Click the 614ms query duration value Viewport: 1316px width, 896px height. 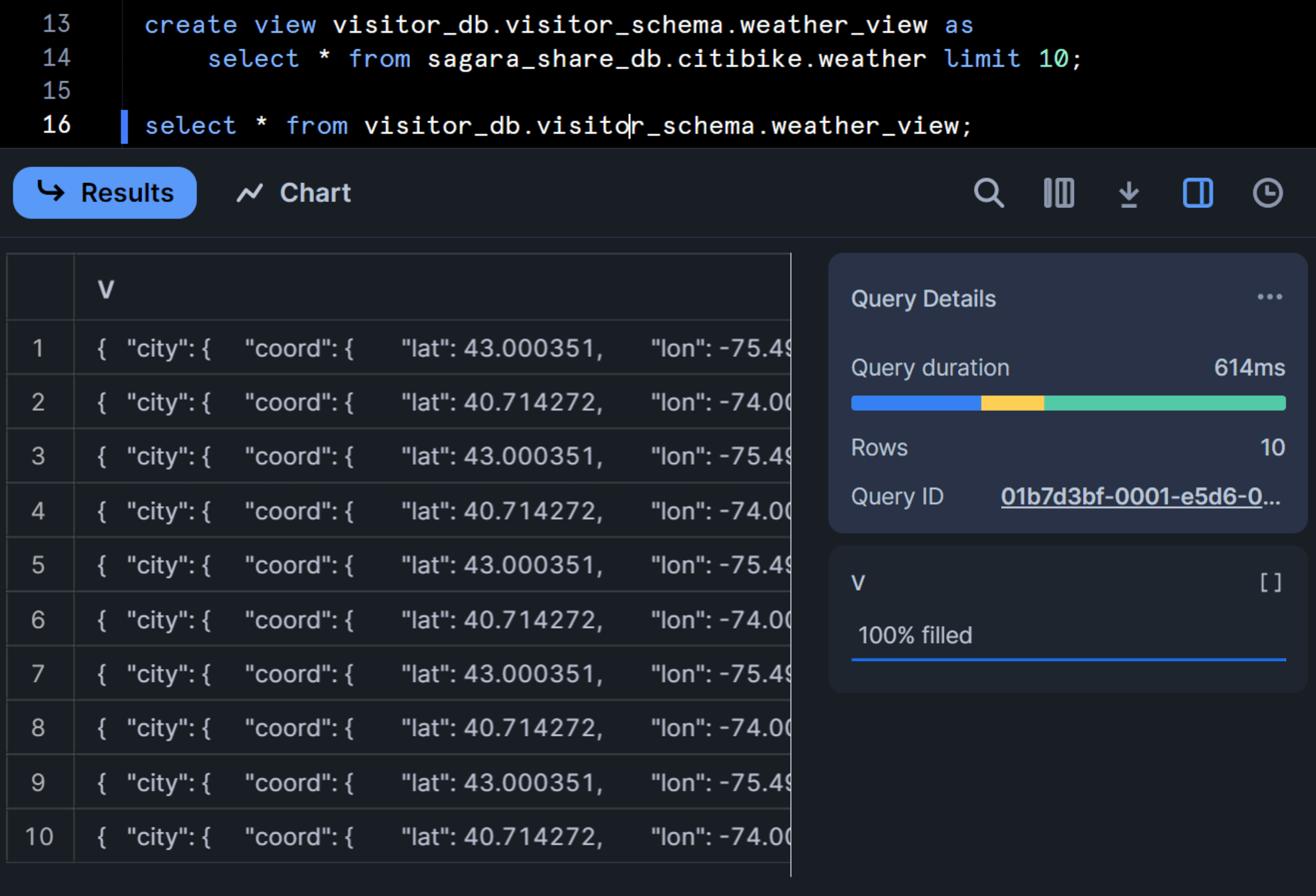point(1249,367)
